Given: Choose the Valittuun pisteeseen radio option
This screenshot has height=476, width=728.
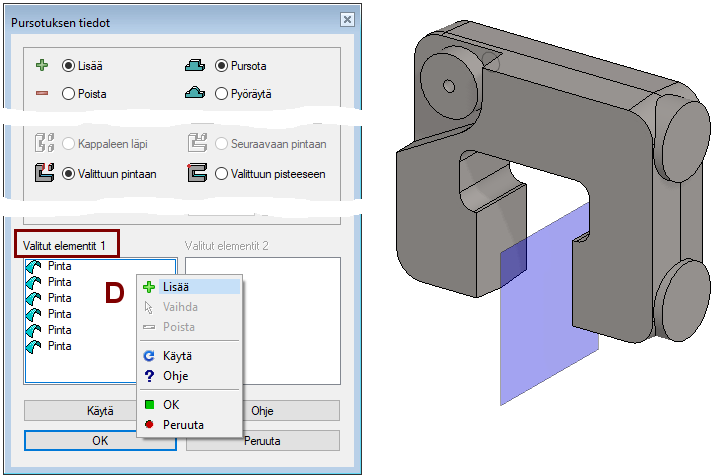Looking at the screenshot, I should [222, 173].
